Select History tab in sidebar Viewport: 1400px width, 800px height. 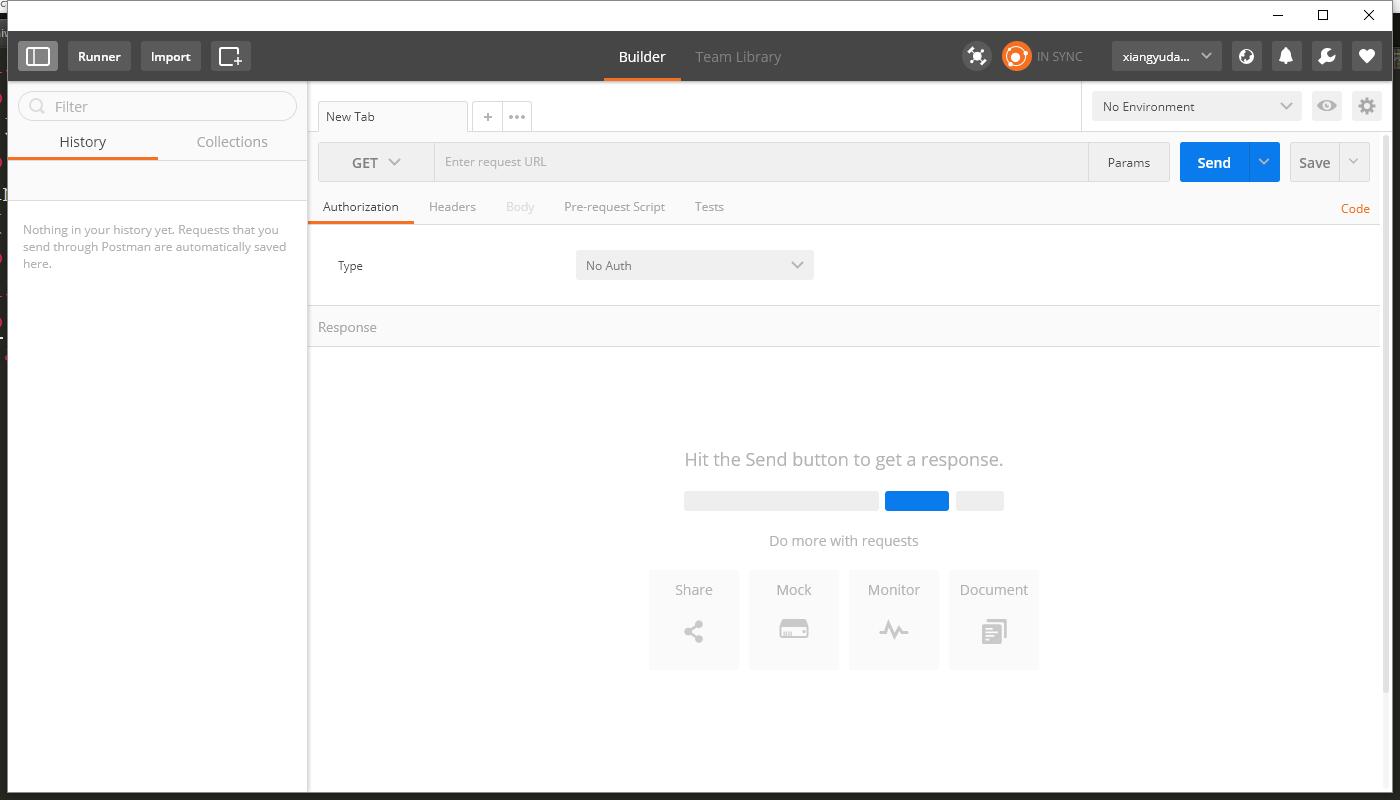tap(83, 142)
